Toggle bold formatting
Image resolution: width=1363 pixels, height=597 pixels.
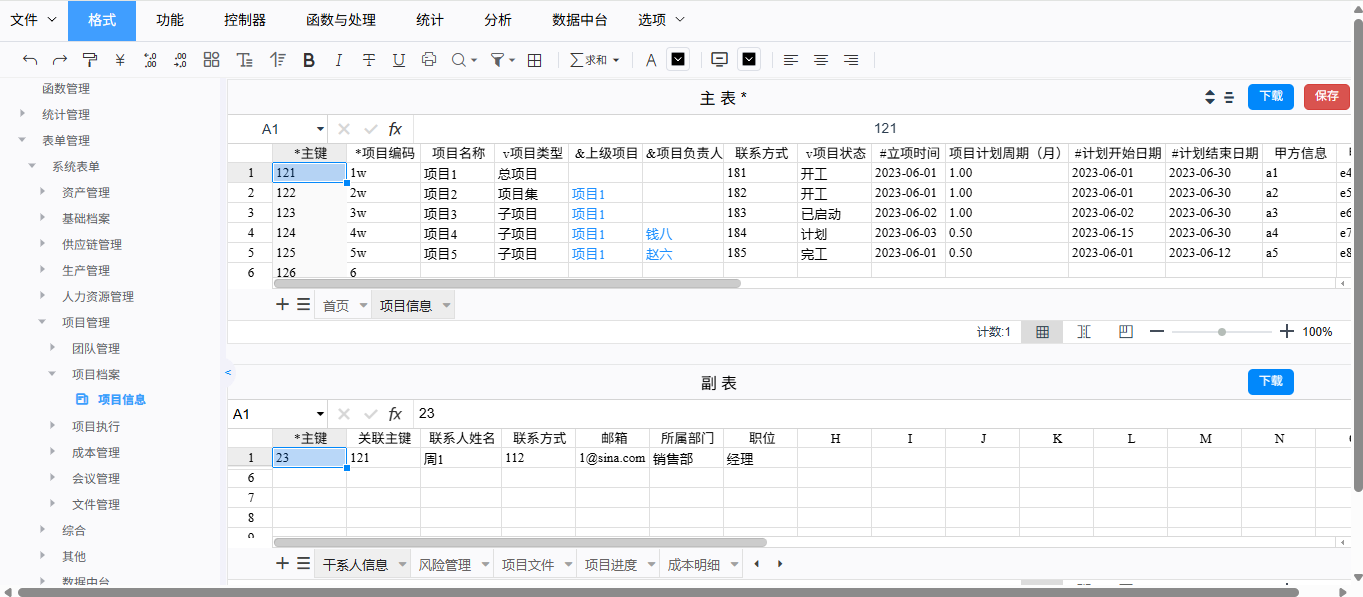click(309, 60)
